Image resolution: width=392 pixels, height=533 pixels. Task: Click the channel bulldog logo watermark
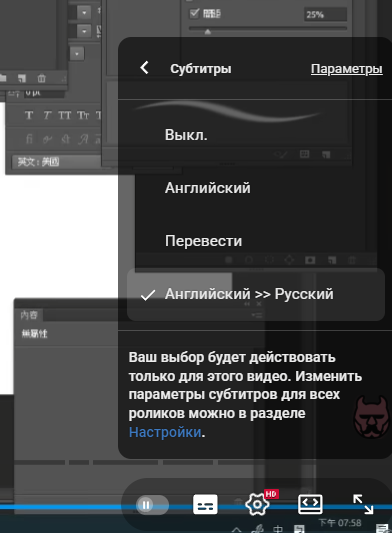tap(372, 417)
